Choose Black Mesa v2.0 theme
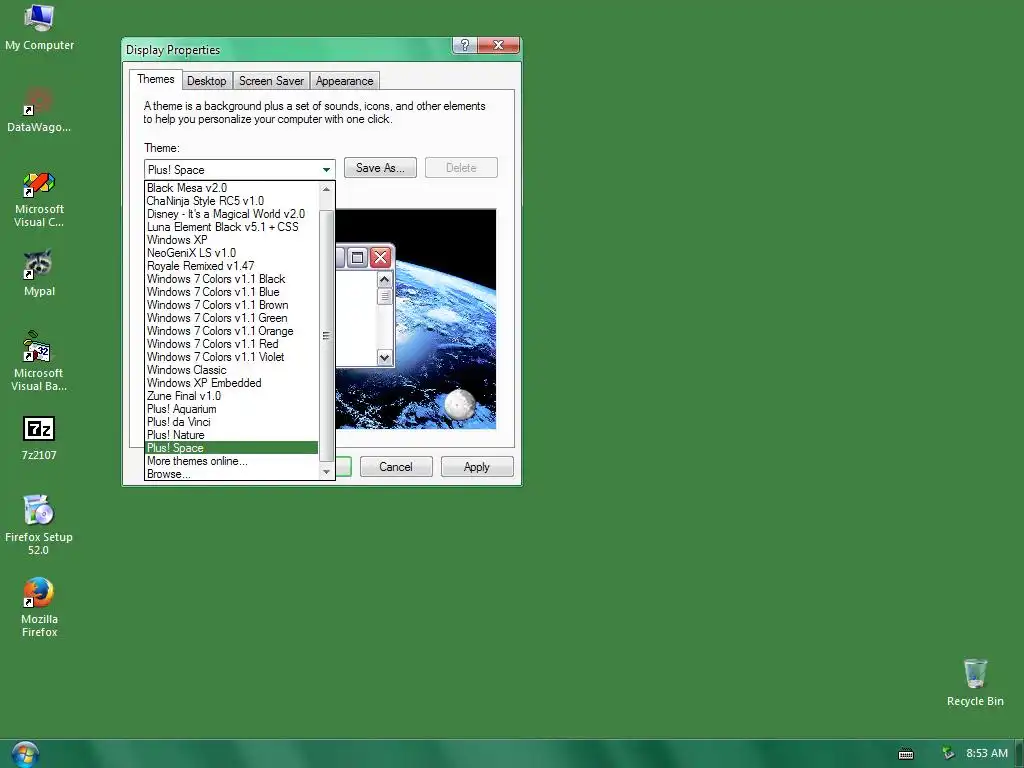The height and width of the screenshot is (768, 1024). pos(231,188)
